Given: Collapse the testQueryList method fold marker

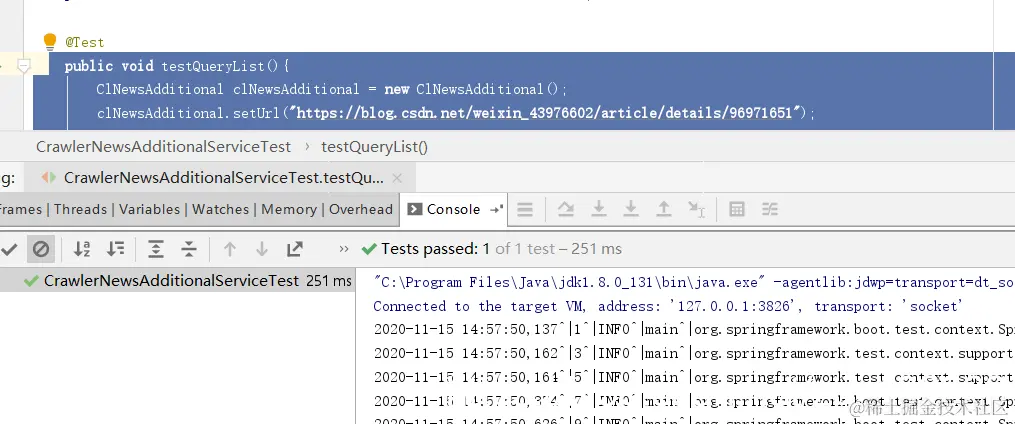Looking at the screenshot, I should (24, 65).
